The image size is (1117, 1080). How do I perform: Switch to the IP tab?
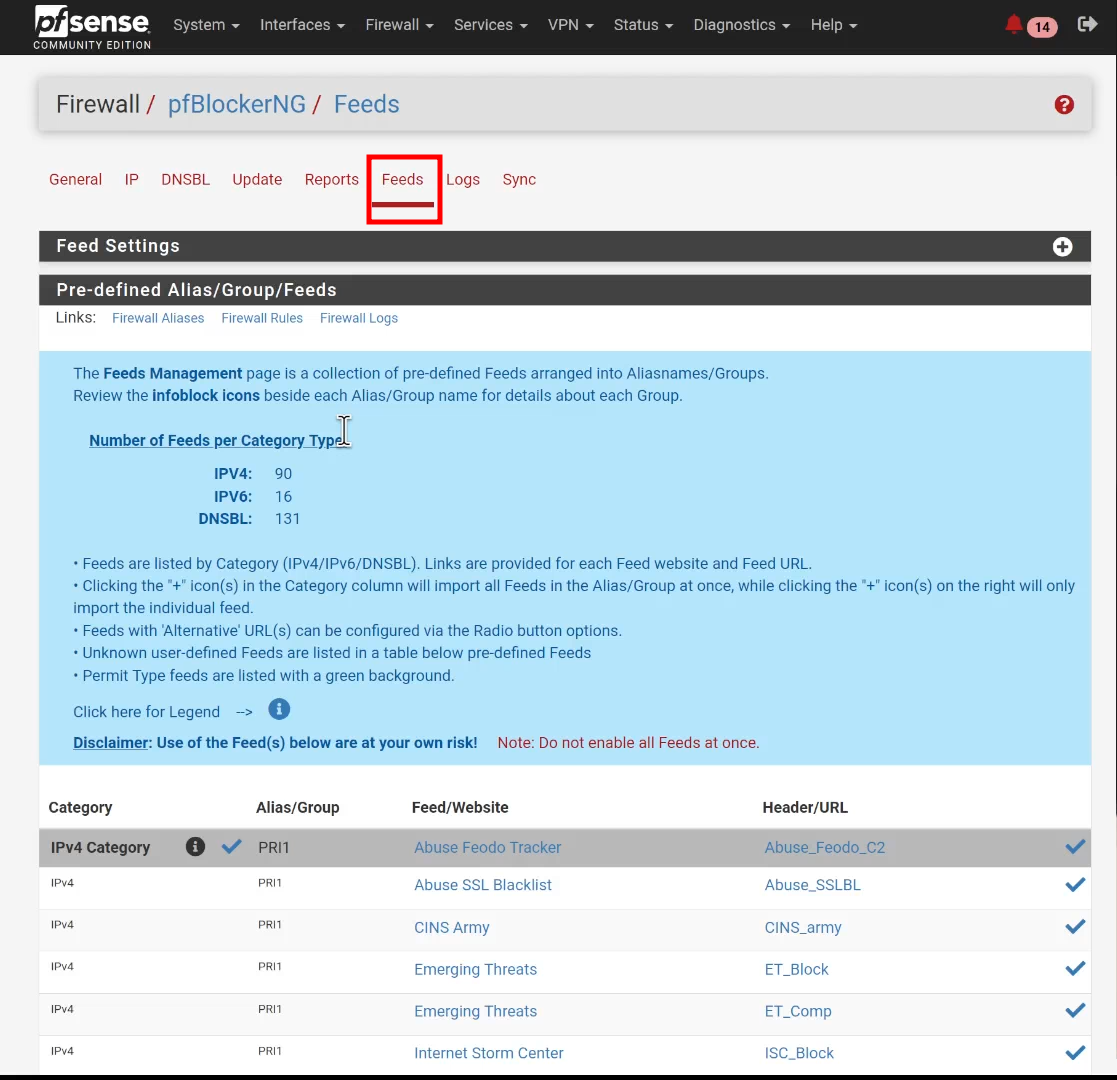[x=132, y=180]
